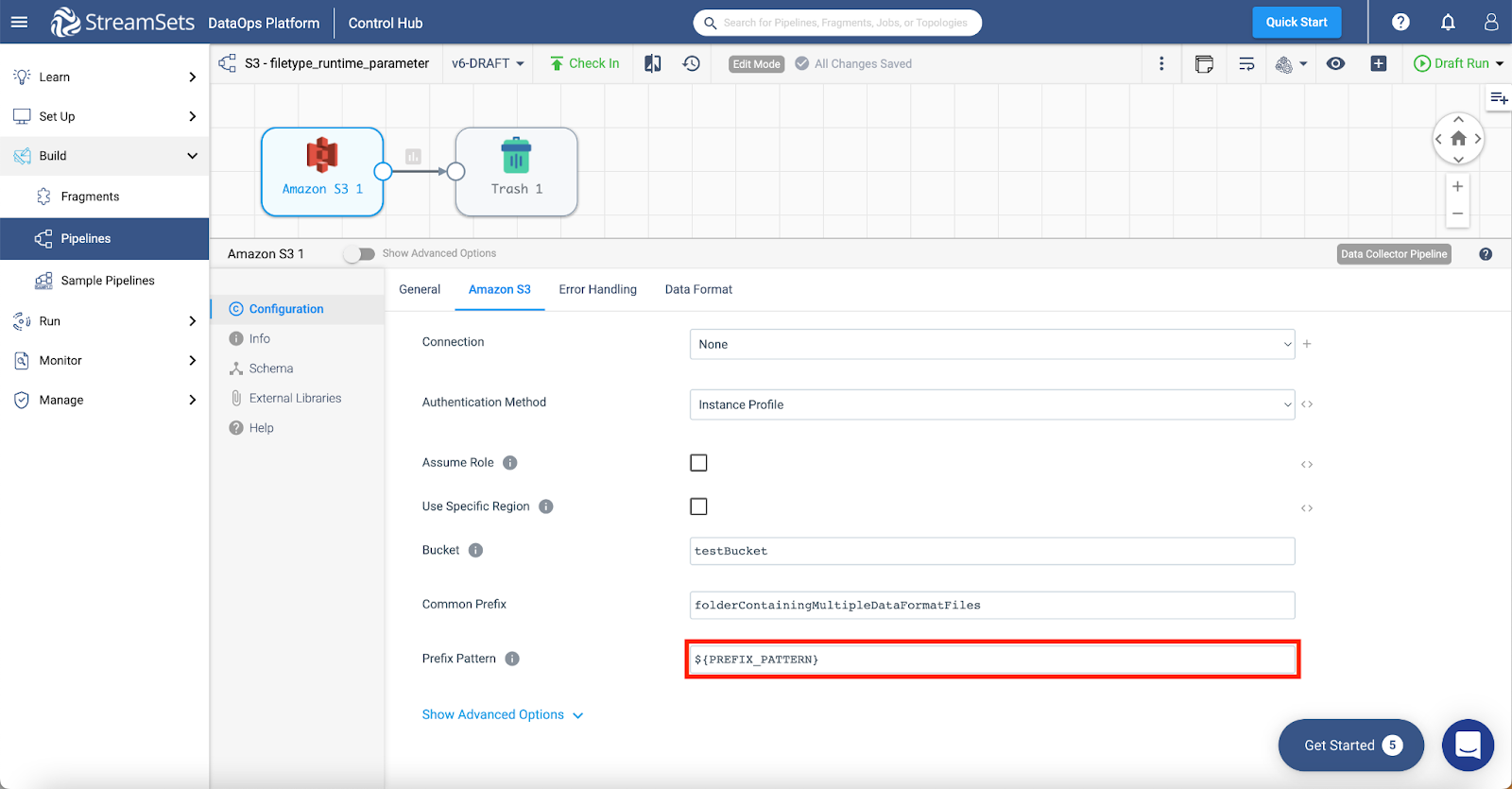The image size is (1512, 789).
Task: Click the panel help question icon
Action: (x=1486, y=254)
